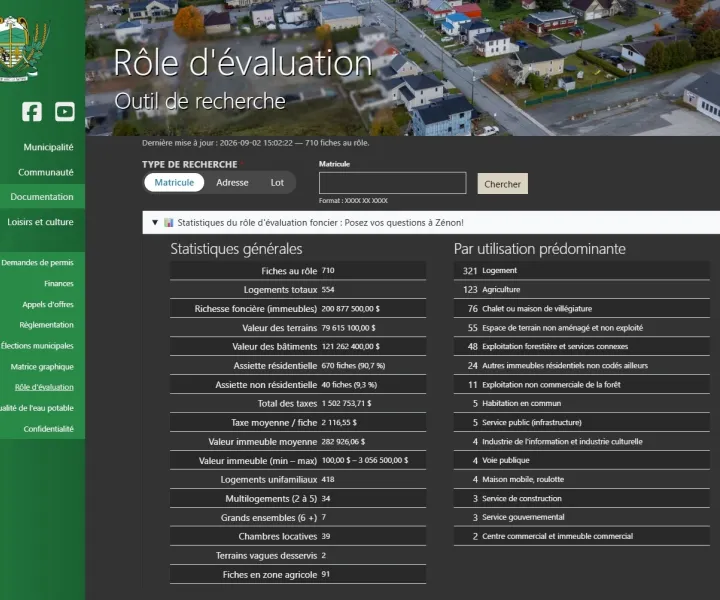The height and width of the screenshot is (600, 720).
Task: Select the Grands ensembles (6 +) row
Action: 298,517
